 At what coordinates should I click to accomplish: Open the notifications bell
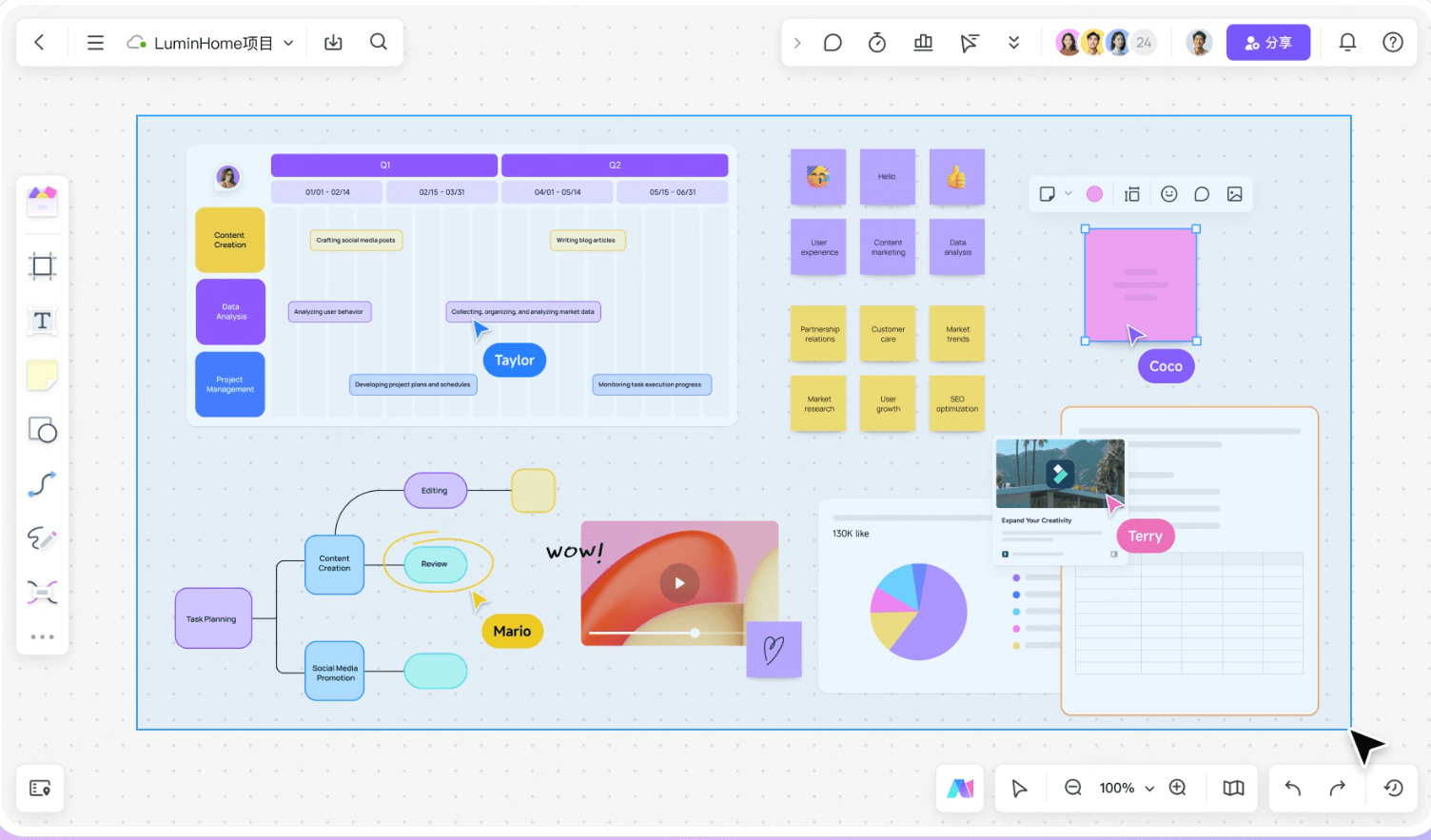(1347, 43)
